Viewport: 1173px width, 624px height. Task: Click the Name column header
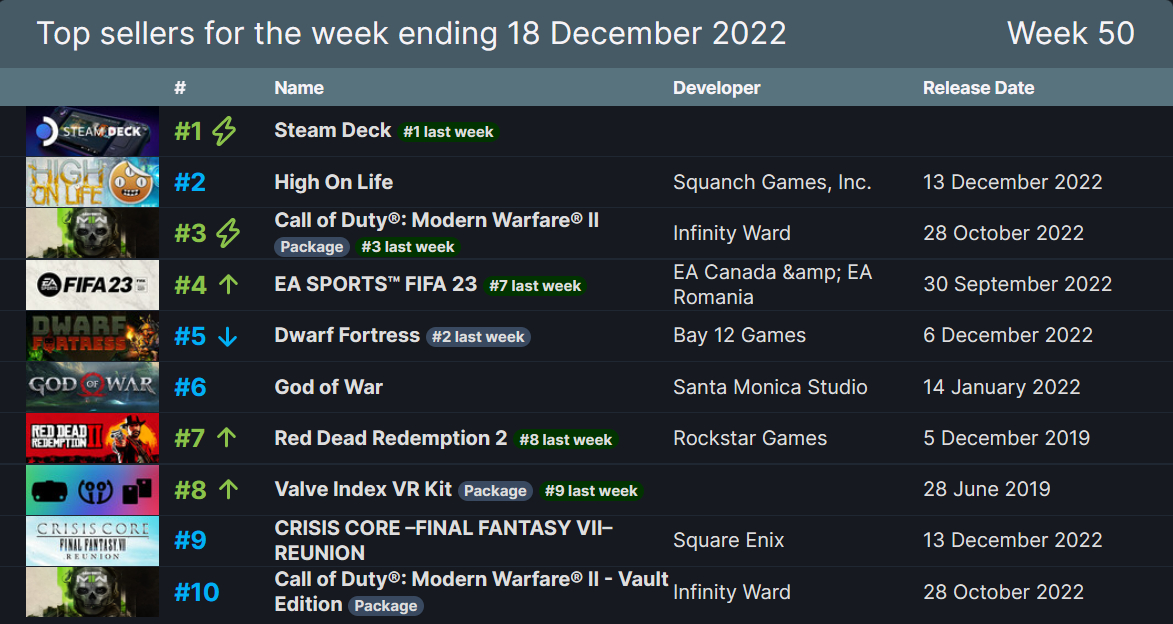[298, 88]
